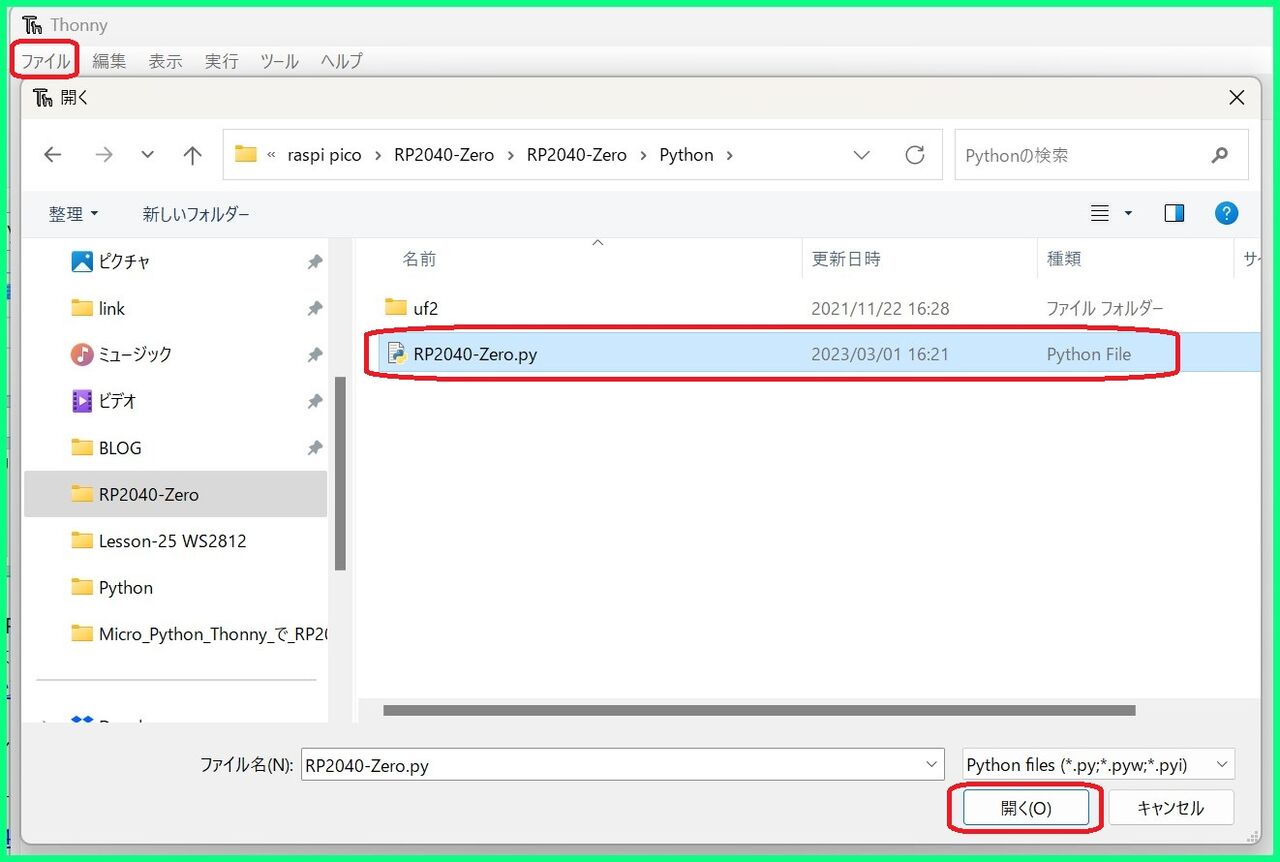Unpin link using its pin icon

point(314,309)
